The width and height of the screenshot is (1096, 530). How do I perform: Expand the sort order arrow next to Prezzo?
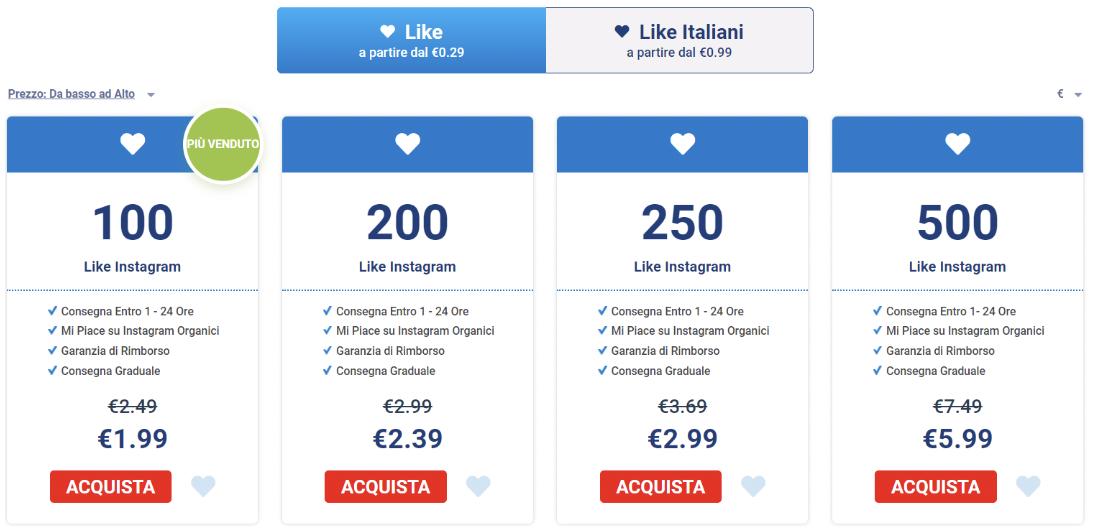(151, 95)
